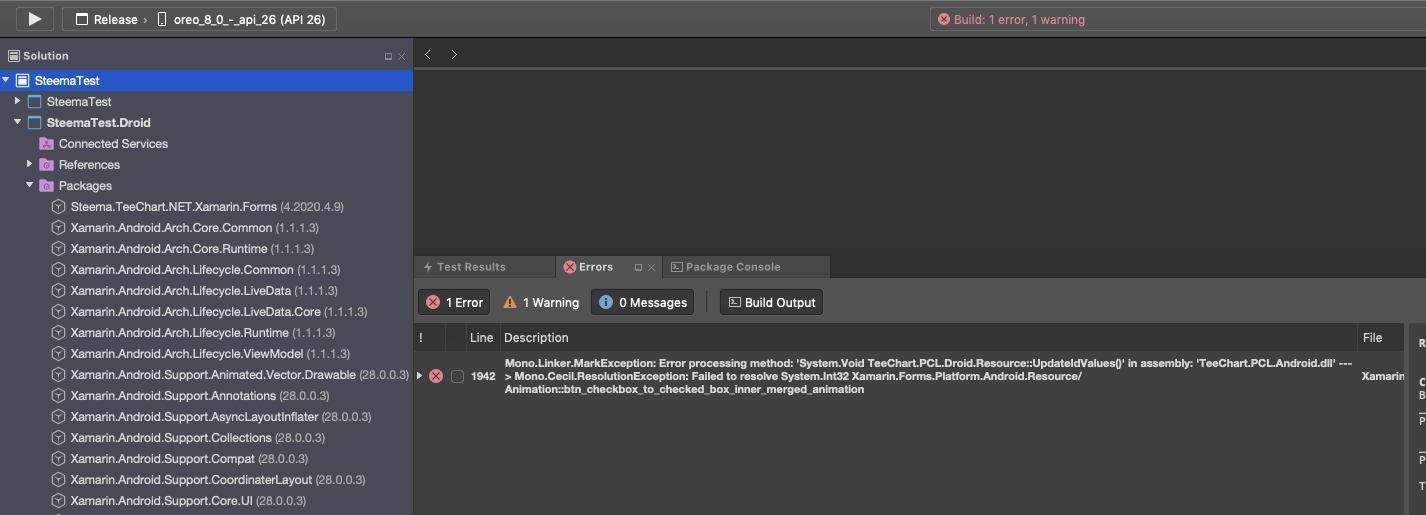
Task: Click the Solution pad icon
Action: (x=14, y=56)
